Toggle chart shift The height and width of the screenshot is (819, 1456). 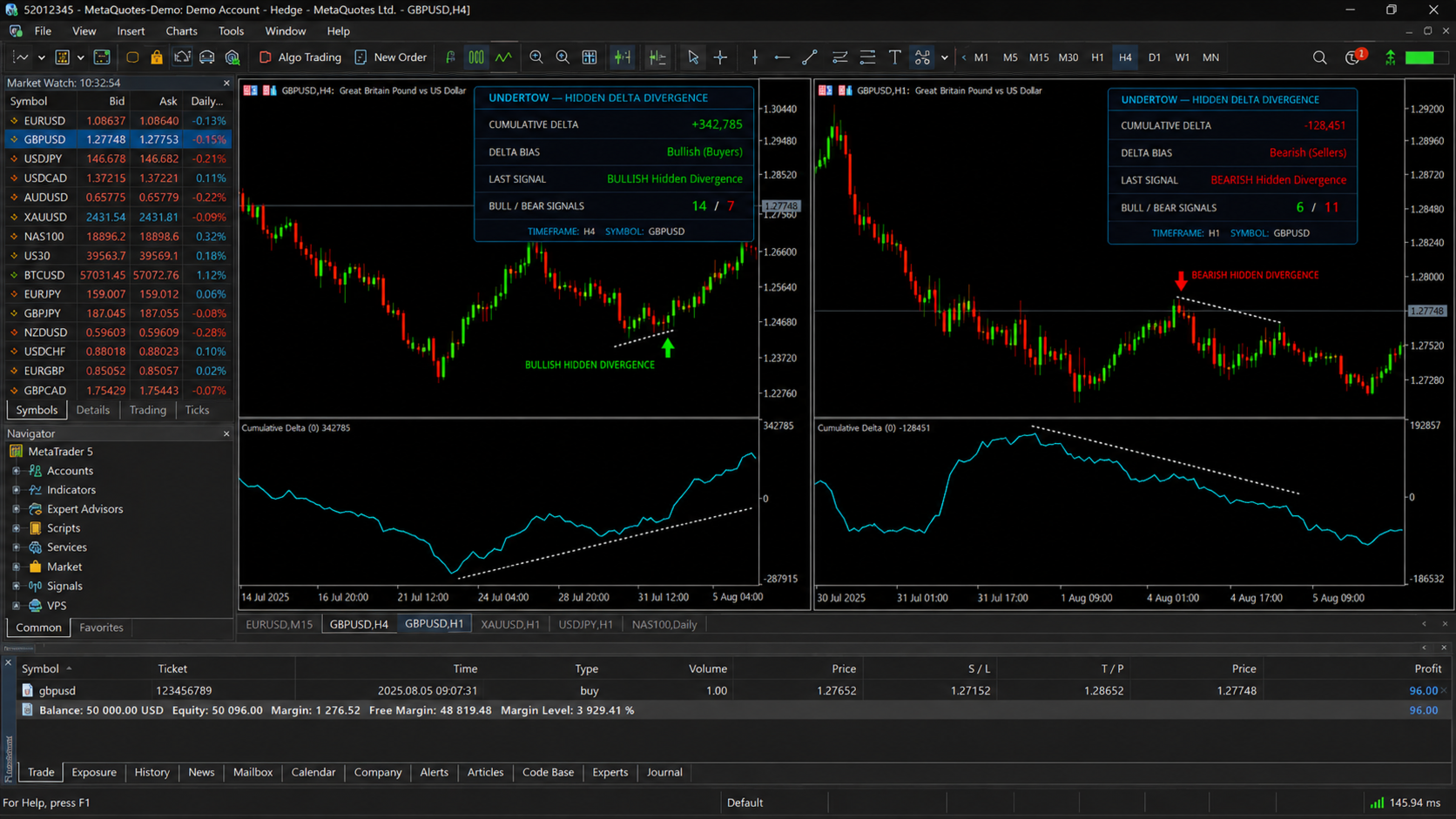click(x=657, y=57)
